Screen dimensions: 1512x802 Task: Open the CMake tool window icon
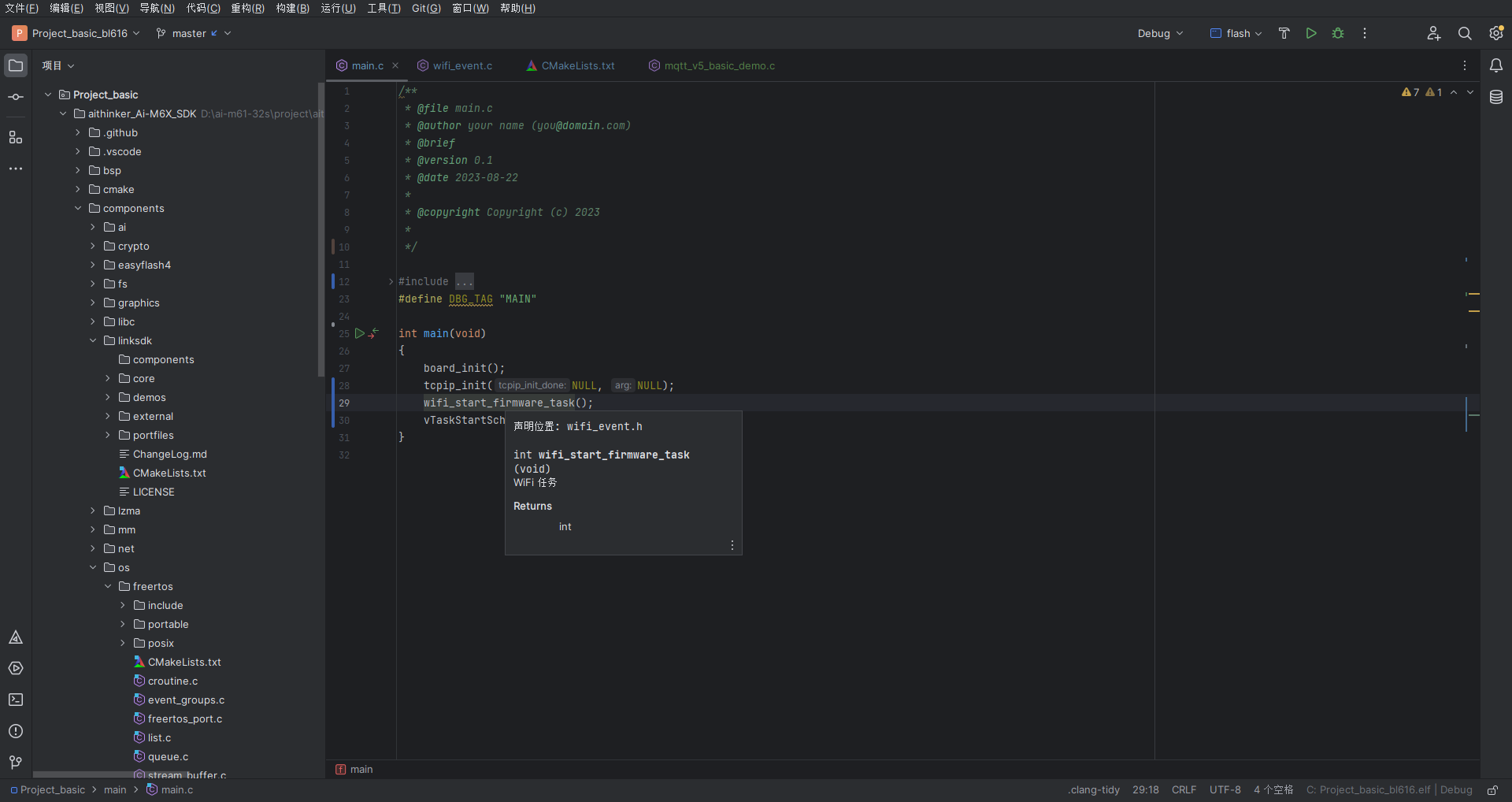[x=16, y=637]
